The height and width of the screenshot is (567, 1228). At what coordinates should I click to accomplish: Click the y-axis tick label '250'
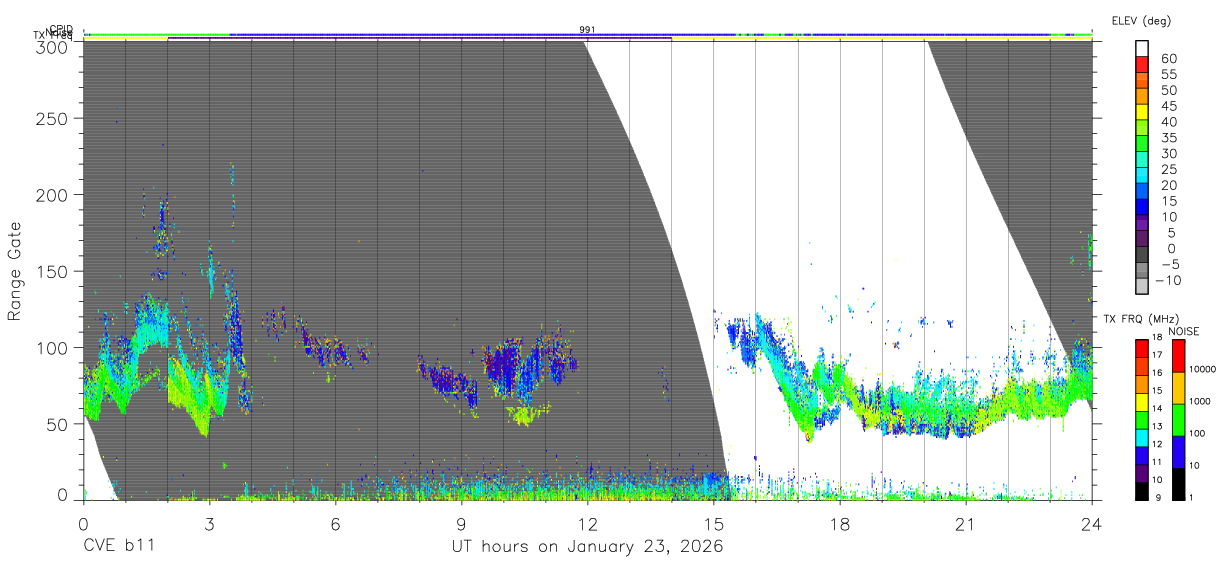(x=53, y=118)
